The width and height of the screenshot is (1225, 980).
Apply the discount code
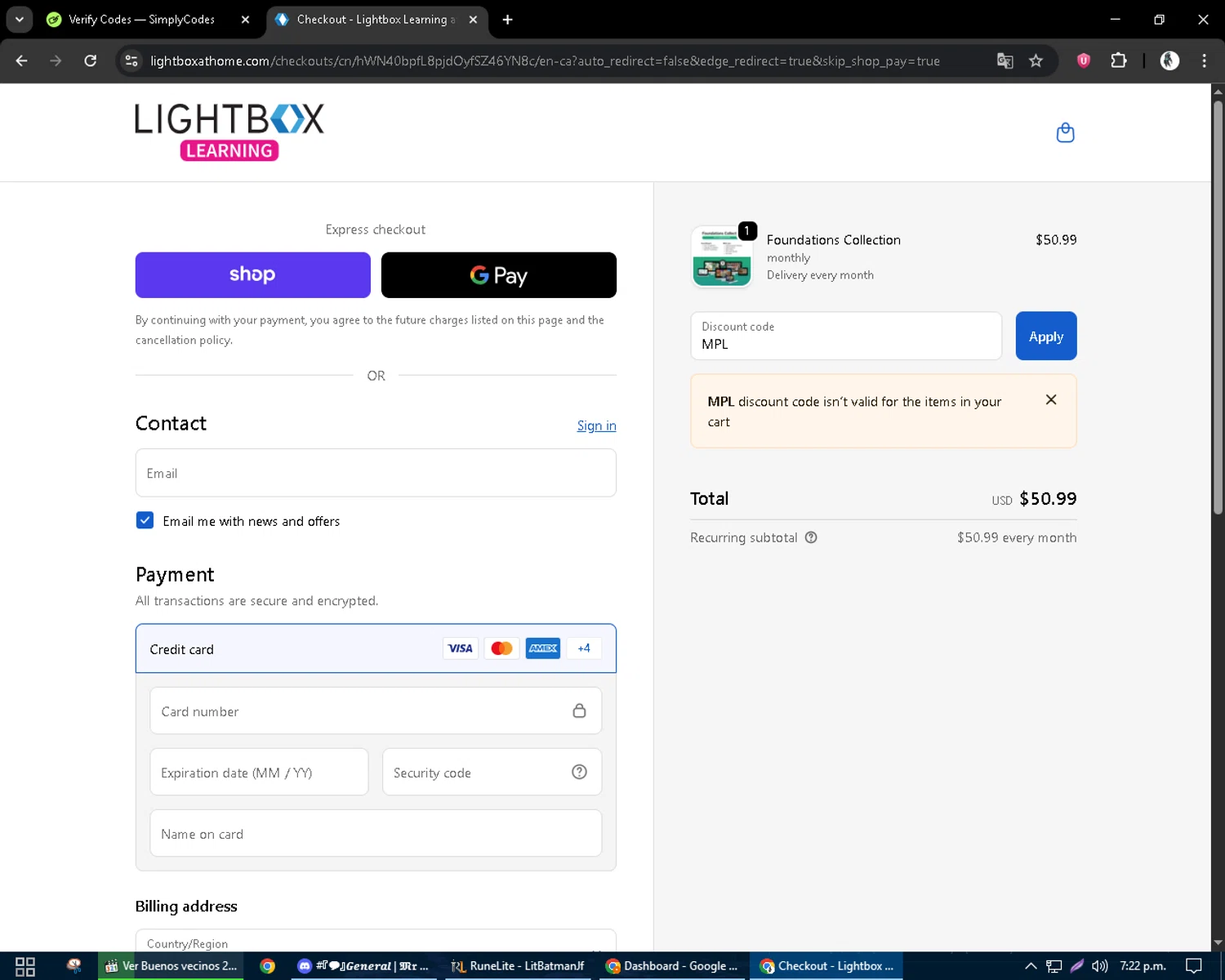pyautogui.click(x=1046, y=336)
